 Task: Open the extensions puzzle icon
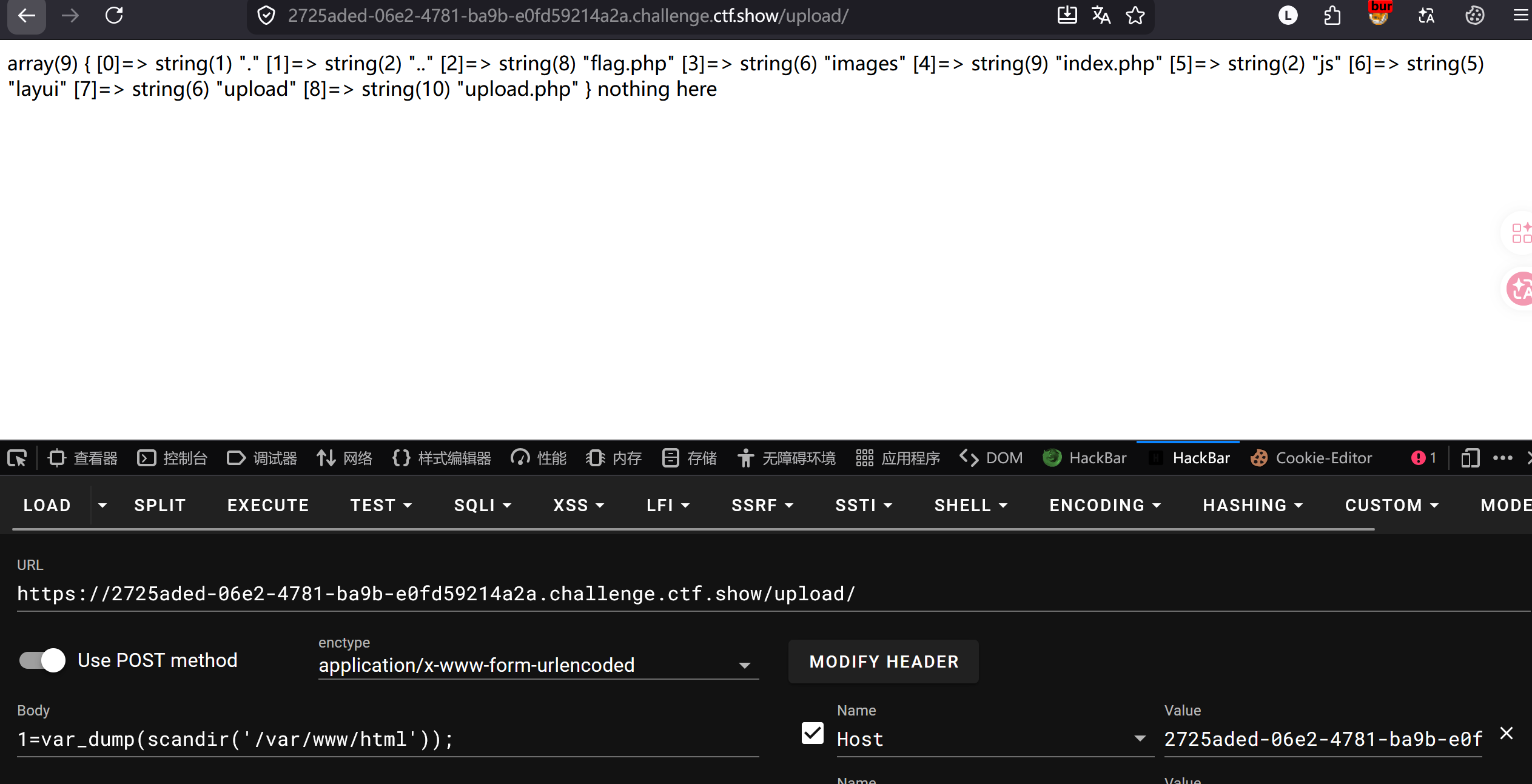click(1332, 16)
